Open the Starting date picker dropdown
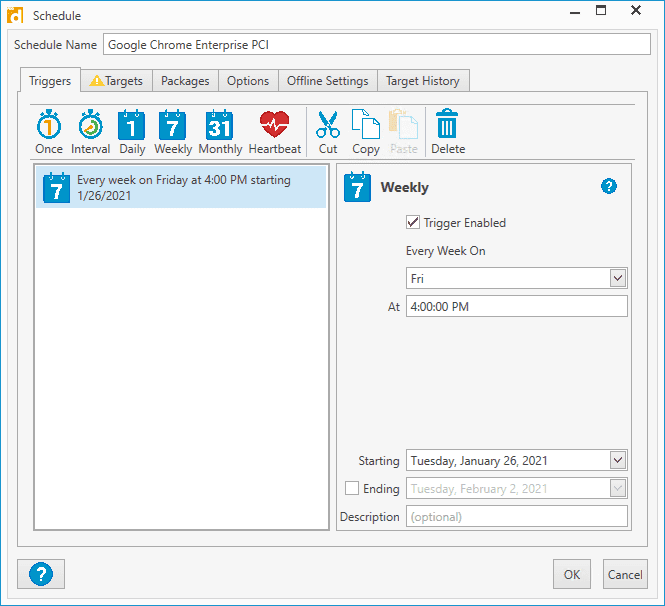The height and width of the screenshot is (606, 665). (618, 460)
